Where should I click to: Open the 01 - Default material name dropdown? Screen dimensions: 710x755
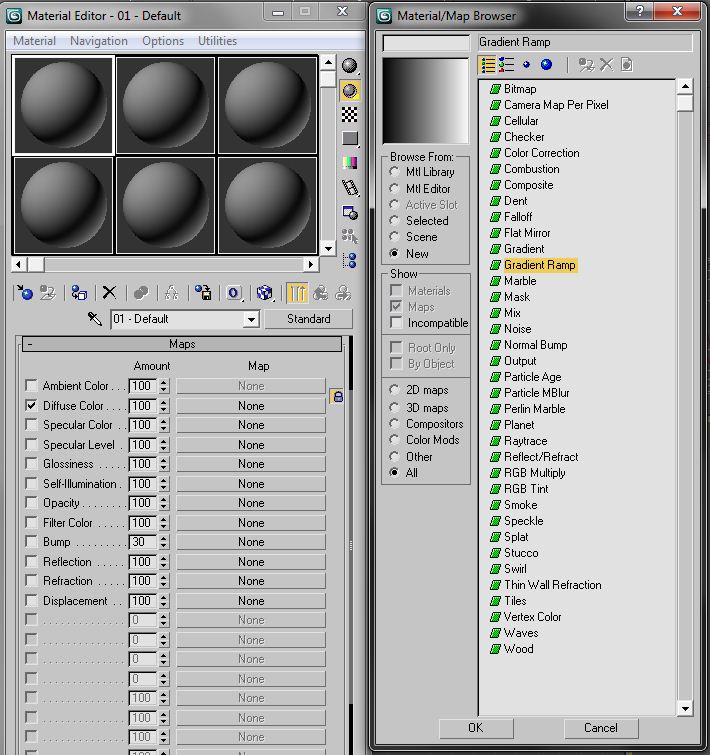click(251, 319)
